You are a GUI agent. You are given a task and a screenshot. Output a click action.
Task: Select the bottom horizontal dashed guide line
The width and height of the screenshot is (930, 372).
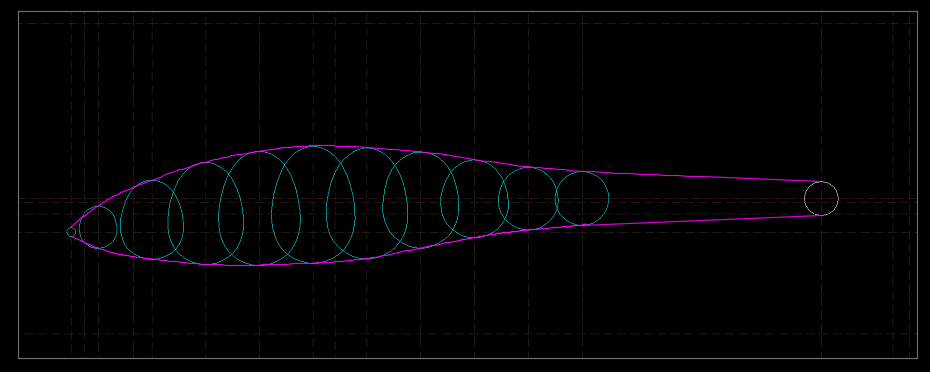[x=468, y=334]
